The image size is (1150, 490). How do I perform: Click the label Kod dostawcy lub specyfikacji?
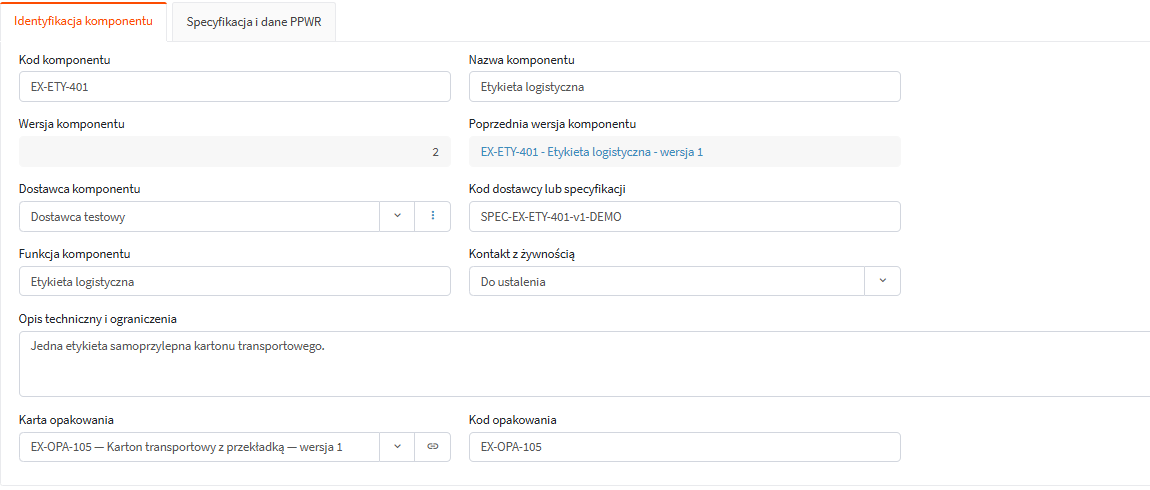(x=547, y=189)
